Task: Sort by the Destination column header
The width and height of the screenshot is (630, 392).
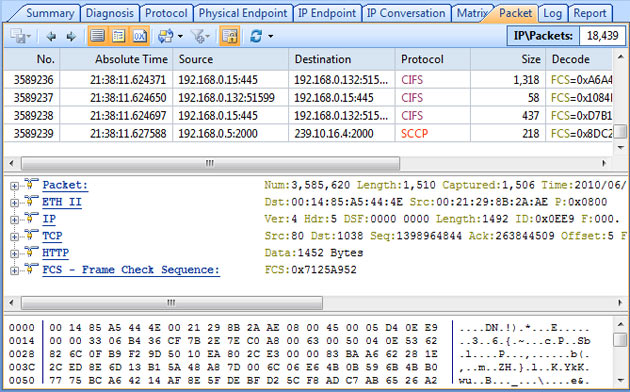Action: (342, 59)
